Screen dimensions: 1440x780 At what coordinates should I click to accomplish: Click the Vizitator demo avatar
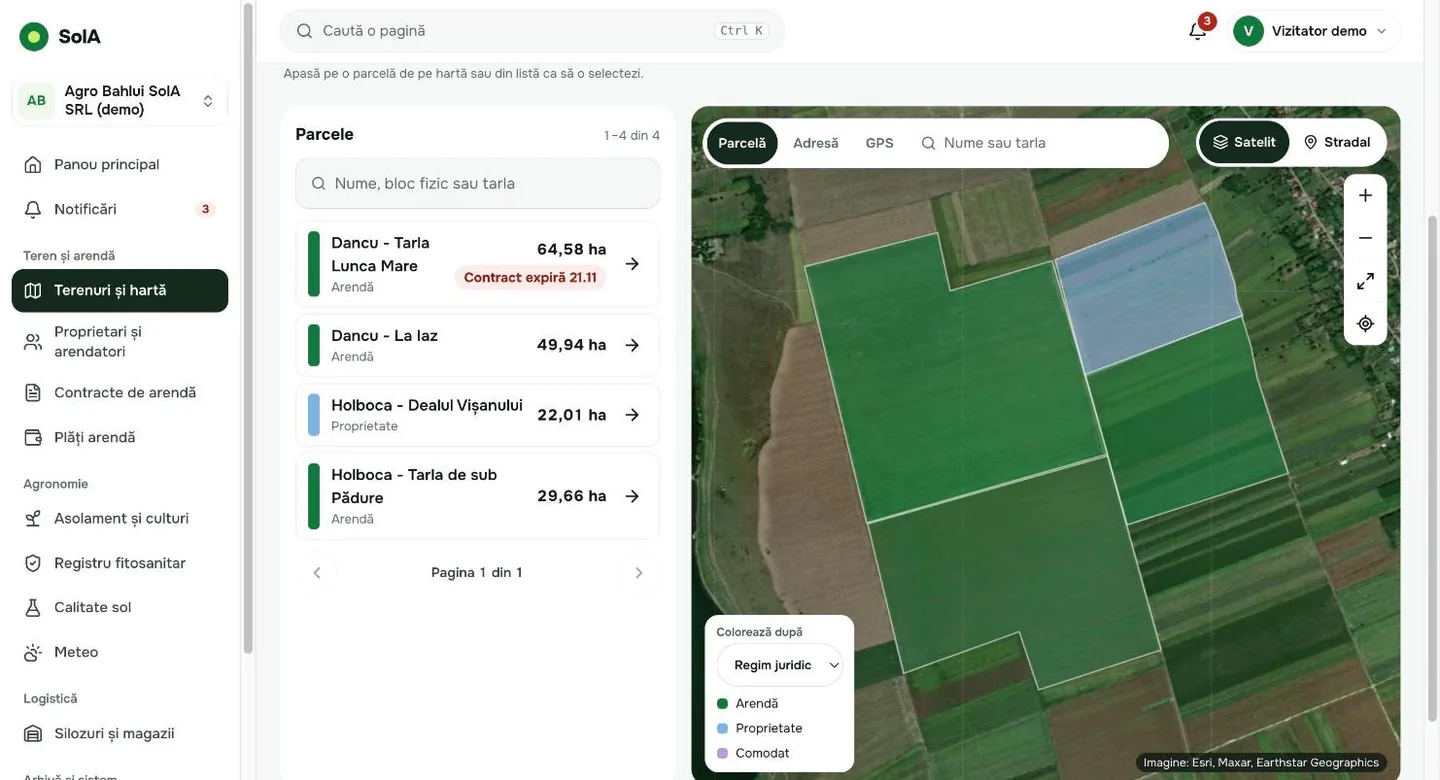pos(1248,31)
